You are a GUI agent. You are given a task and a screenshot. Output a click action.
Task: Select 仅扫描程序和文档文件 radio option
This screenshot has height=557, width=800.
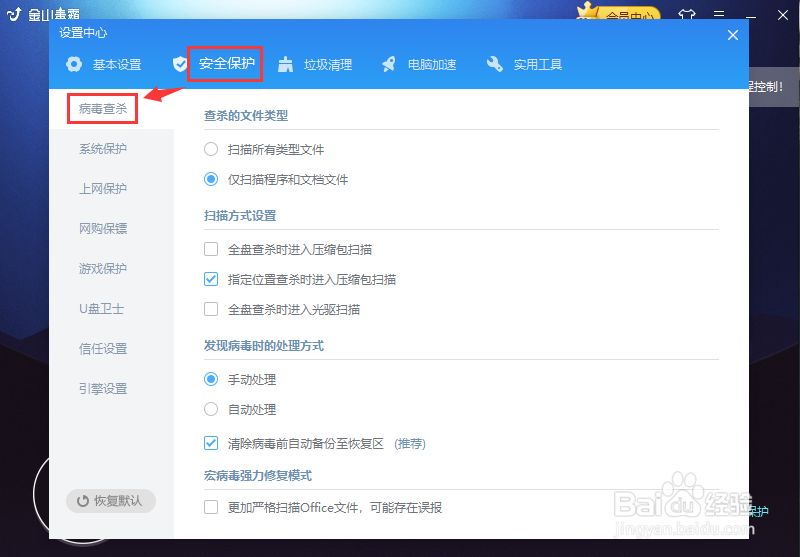pyautogui.click(x=211, y=180)
